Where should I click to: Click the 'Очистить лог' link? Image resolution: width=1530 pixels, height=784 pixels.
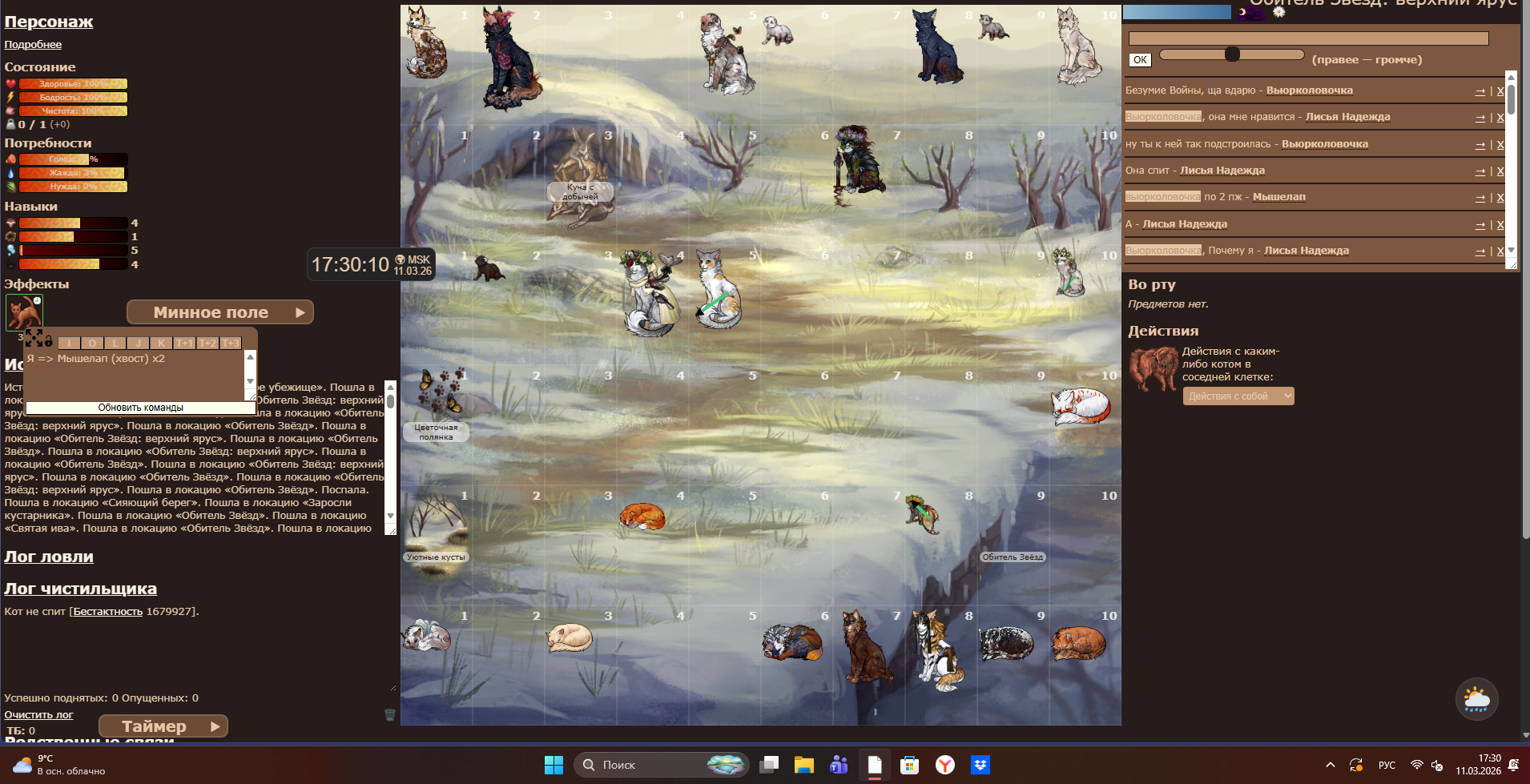tap(38, 715)
